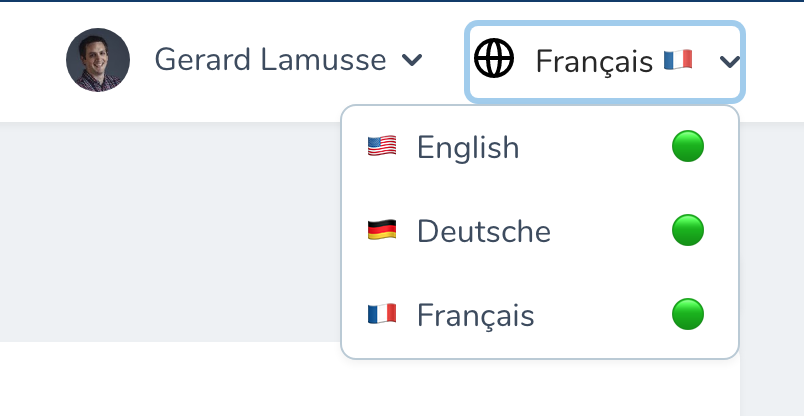Collapse the language selector chevron
This screenshot has width=804, height=416.
(x=729, y=62)
